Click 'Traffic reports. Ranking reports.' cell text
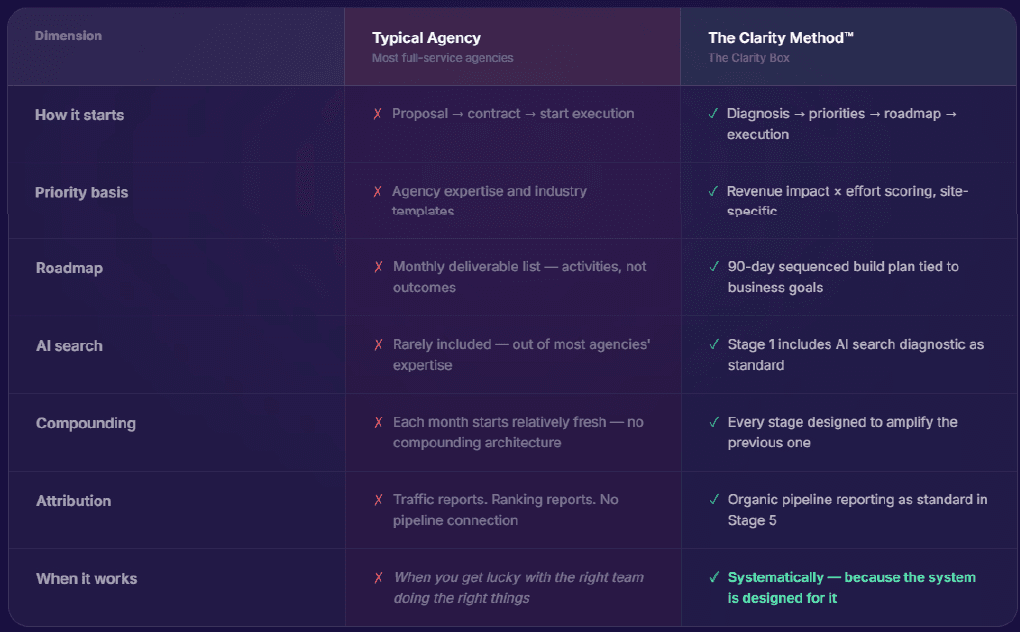The height and width of the screenshot is (632, 1020). coord(505,510)
